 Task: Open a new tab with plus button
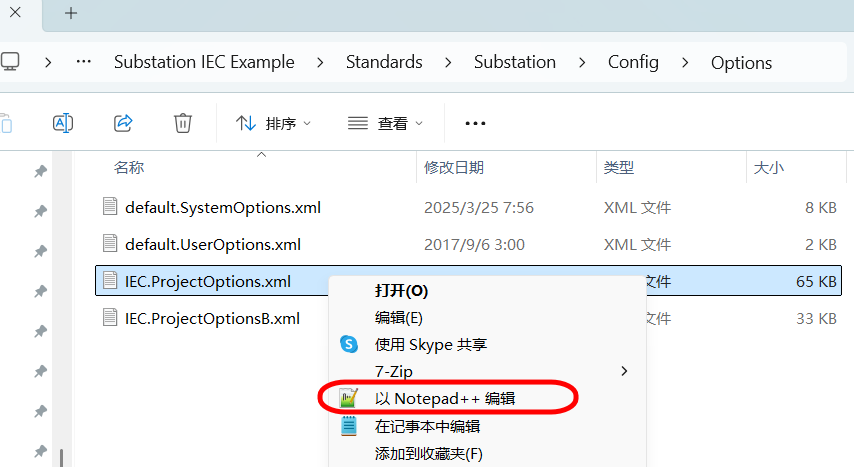71,14
